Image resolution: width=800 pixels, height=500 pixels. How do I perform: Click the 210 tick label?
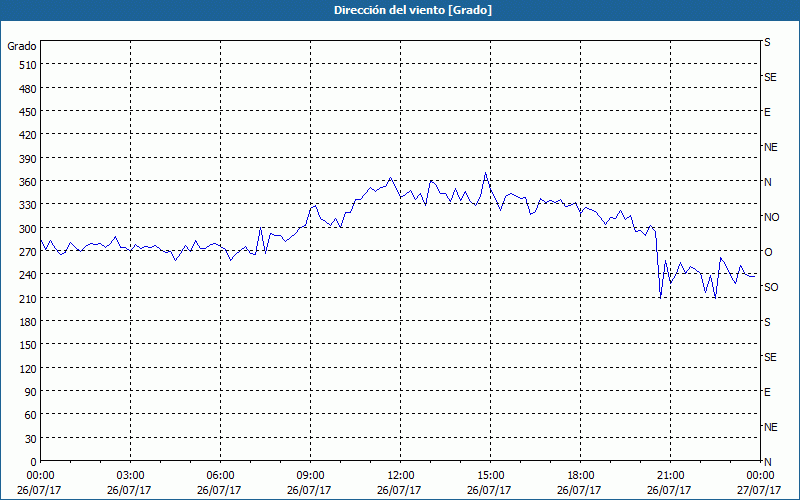[28, 298]
